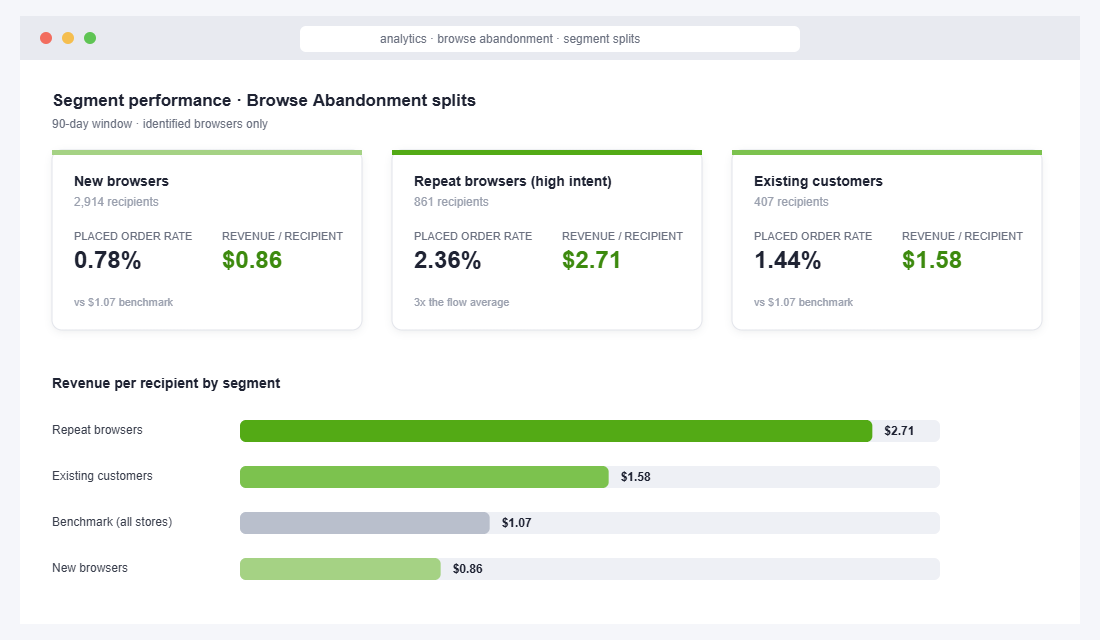Click the benchmark note in New browsers card

tap(123, 302)
